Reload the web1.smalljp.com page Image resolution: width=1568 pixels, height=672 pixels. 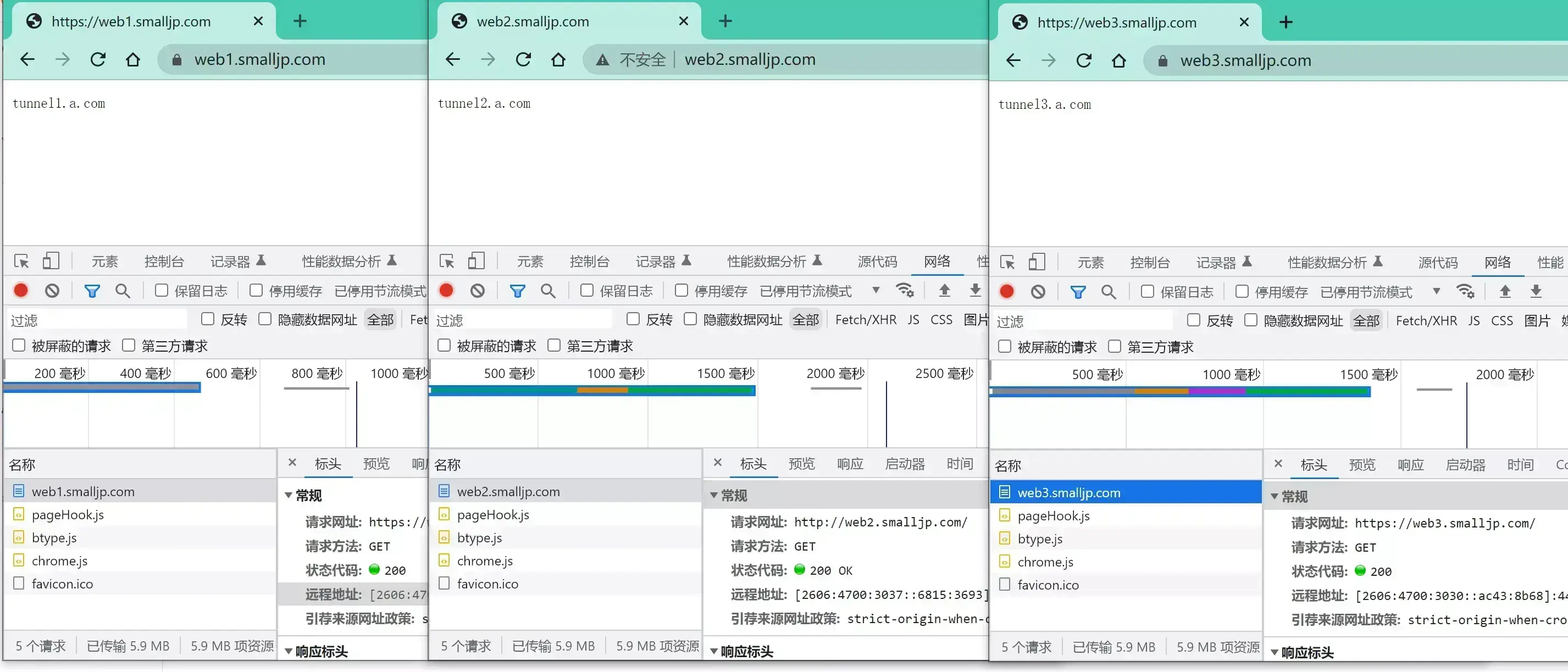pos(98,60)
